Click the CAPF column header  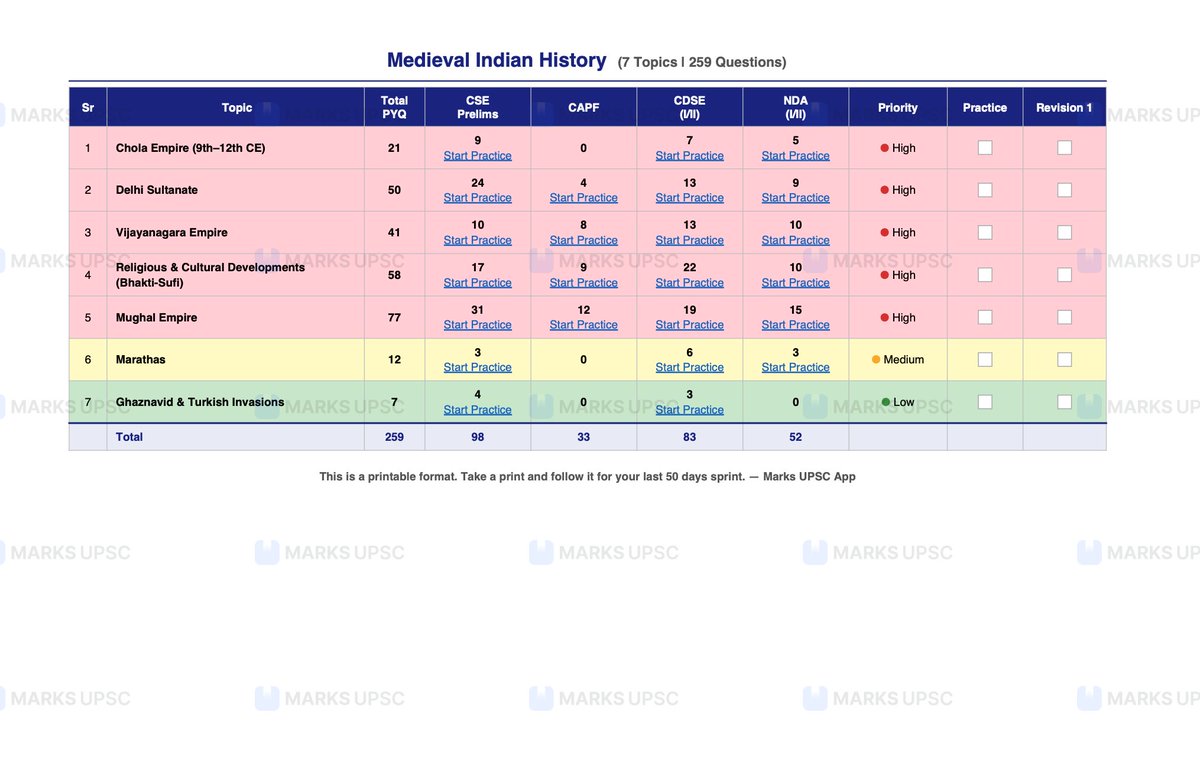tap(584, 107)
